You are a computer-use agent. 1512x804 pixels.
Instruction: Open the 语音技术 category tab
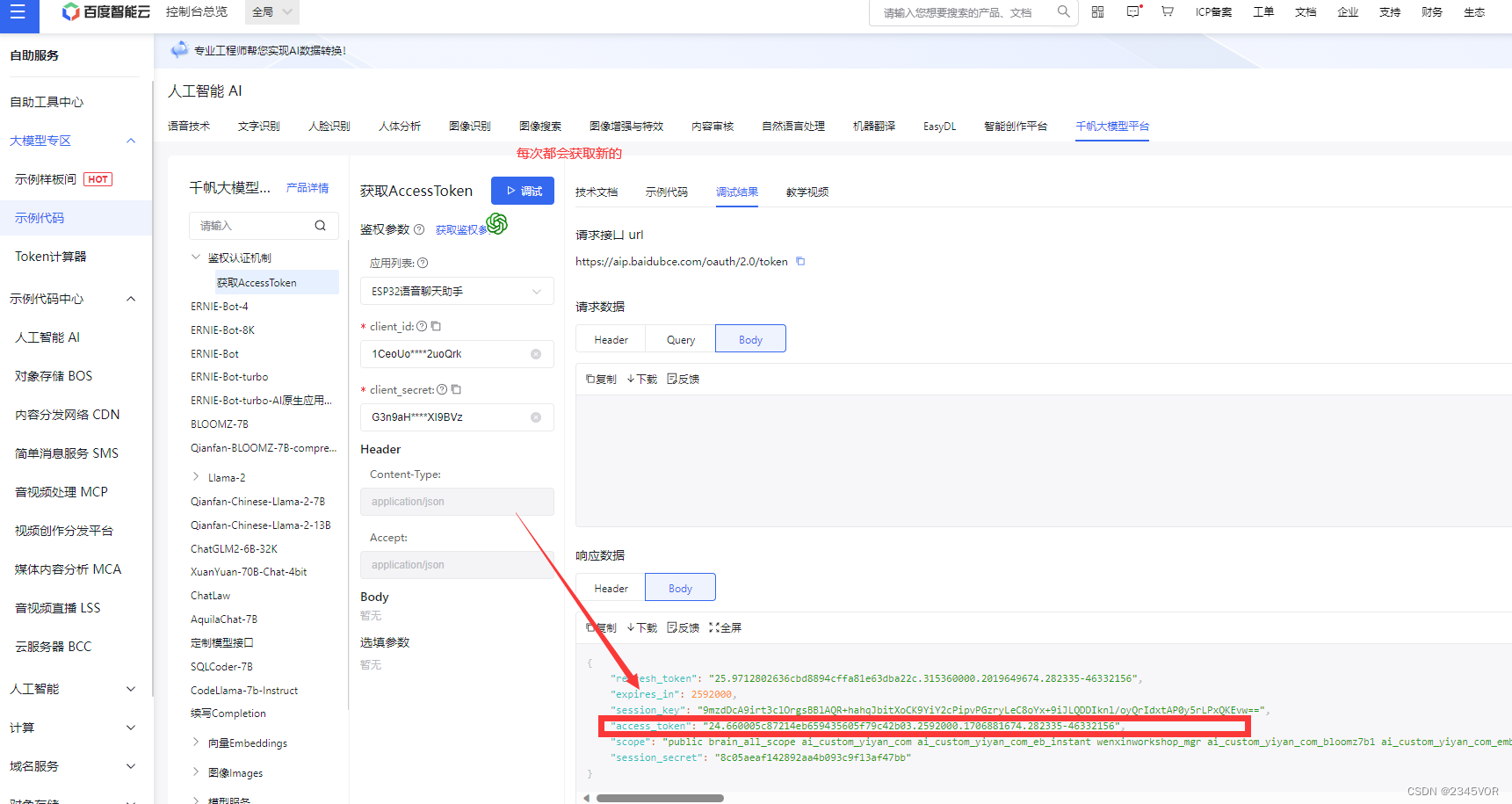tap(189, 127)
